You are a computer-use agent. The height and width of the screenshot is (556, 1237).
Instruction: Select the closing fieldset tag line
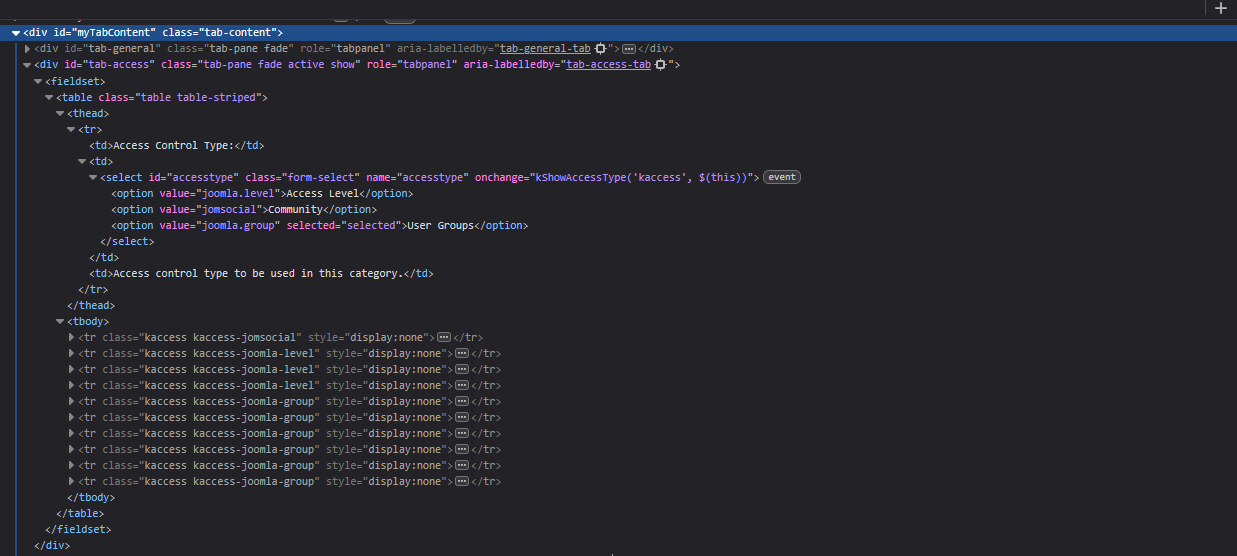pos(78,529)
